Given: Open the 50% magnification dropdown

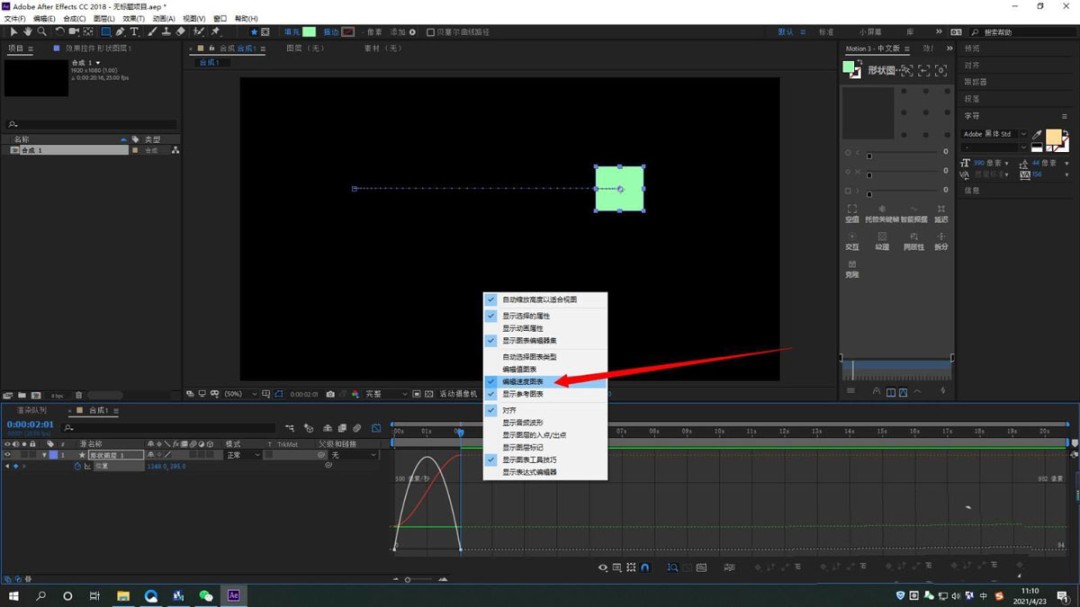Looking at the screenshot, I should (x=238, y=394).
